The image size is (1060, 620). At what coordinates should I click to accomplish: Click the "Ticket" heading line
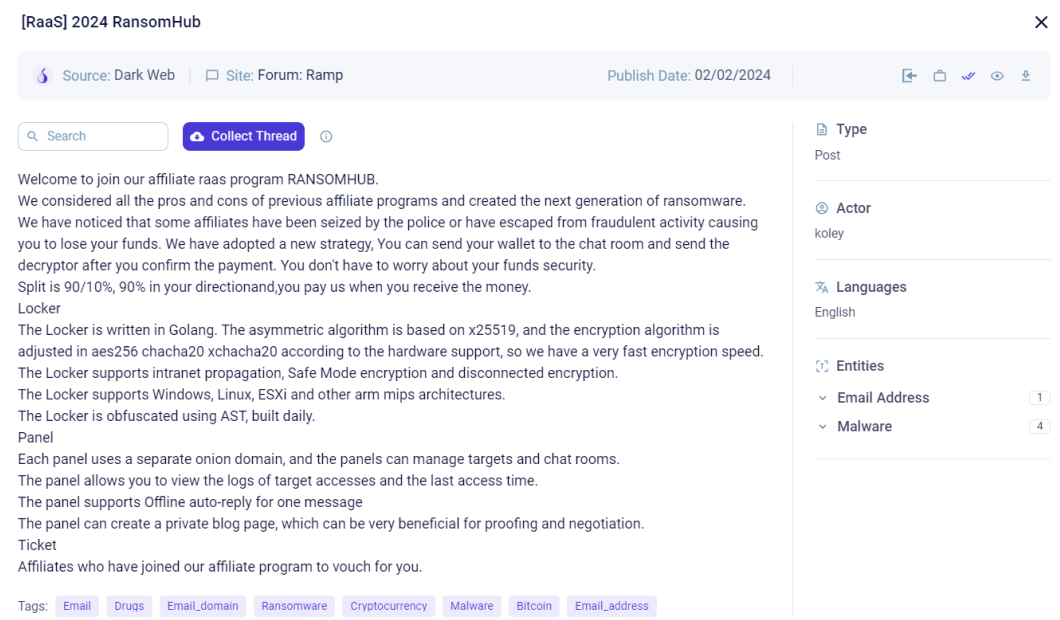point(37,546)
